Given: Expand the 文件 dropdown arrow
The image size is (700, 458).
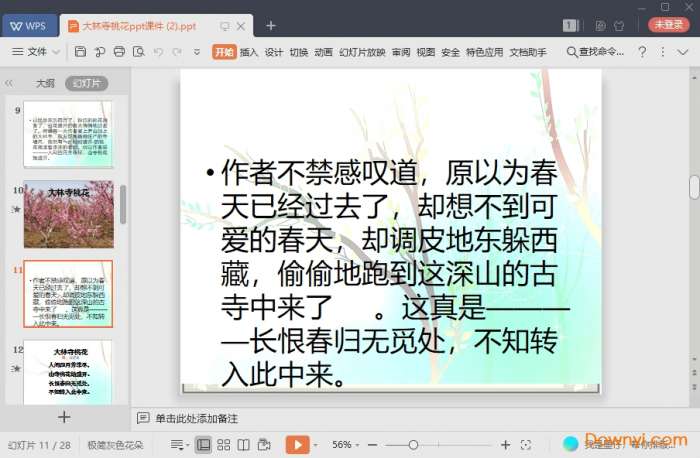Looking at the screenshot, I should click(56, 52).
